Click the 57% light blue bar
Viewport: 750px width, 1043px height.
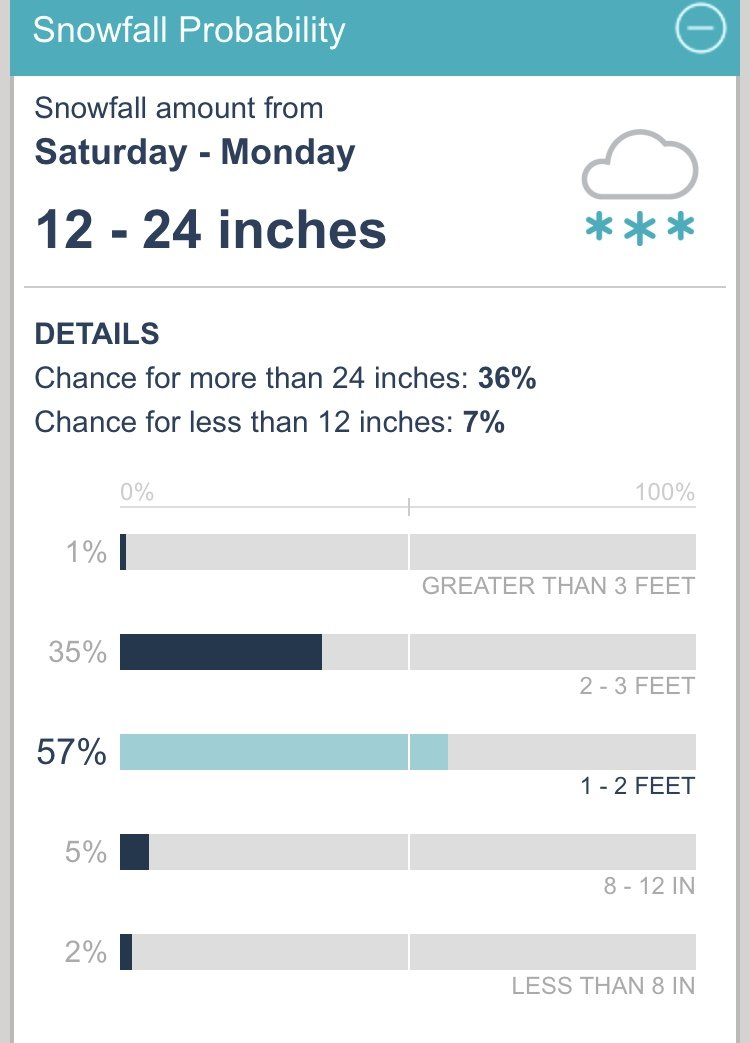pyautogui.click(x=284, y=752)
